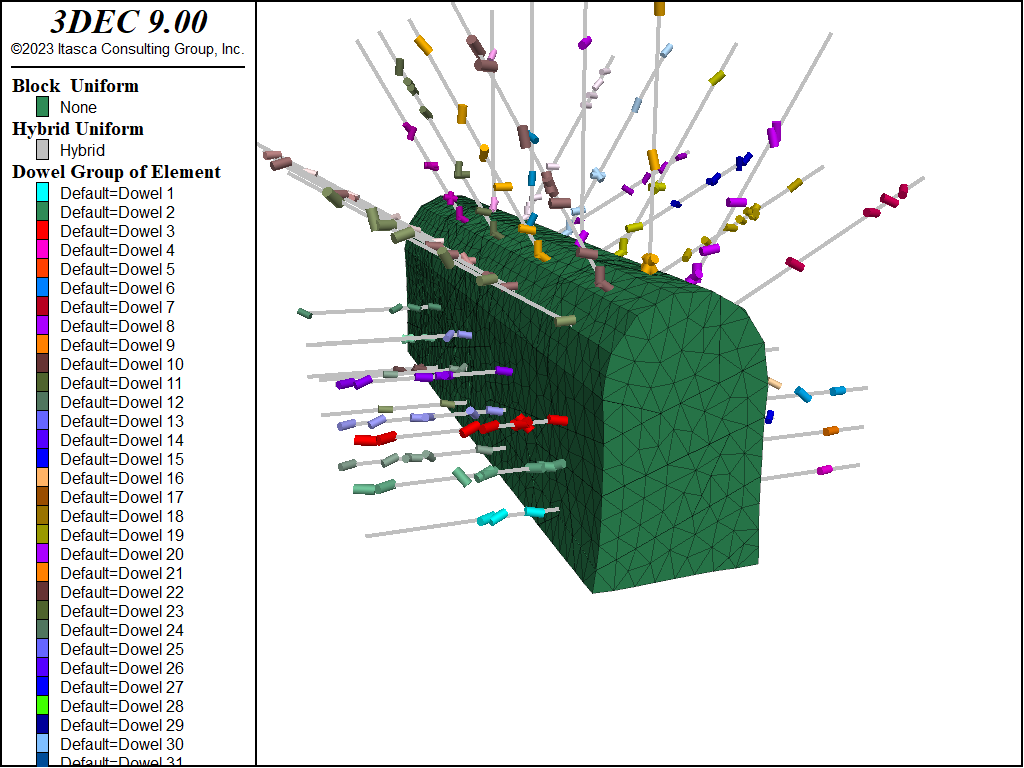This screenshot has width=1024, height=768.
Task: Click the bright green Dowel 28 swatch
Action: pos(43,706)
